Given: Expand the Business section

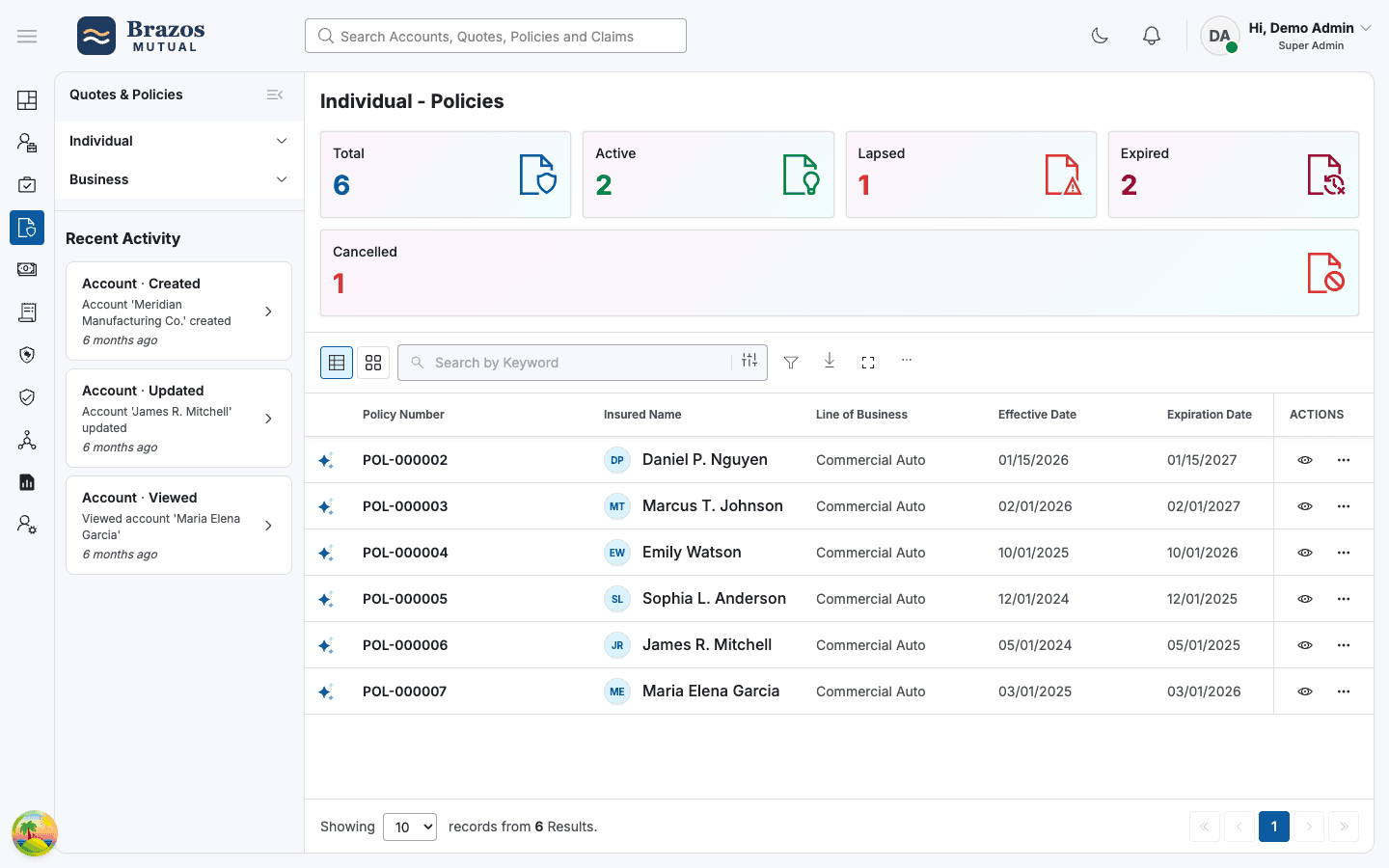Looking at the screenshot, I should tap(179, 179).
